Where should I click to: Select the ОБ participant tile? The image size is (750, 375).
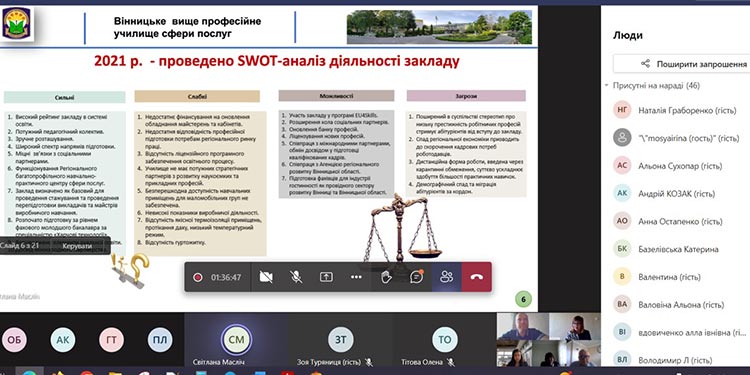point(14,340)
